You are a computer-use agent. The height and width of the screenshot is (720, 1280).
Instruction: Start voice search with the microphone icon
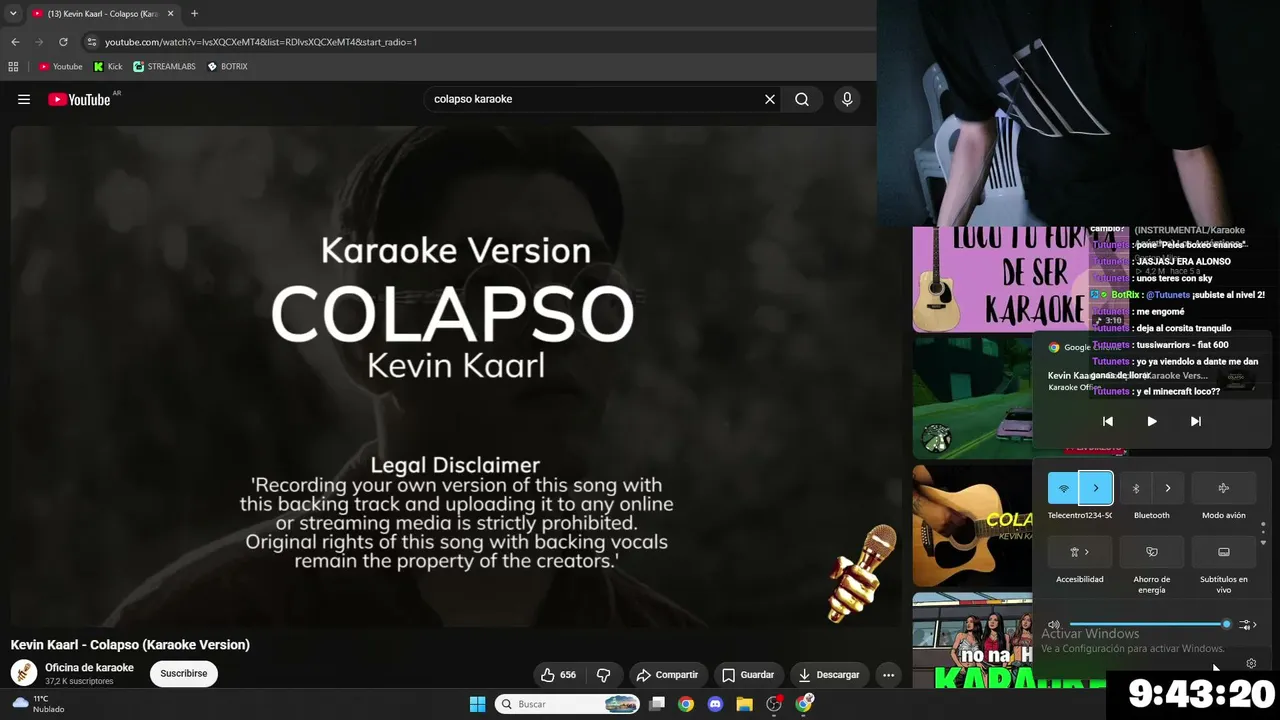[x=847, y=99]
